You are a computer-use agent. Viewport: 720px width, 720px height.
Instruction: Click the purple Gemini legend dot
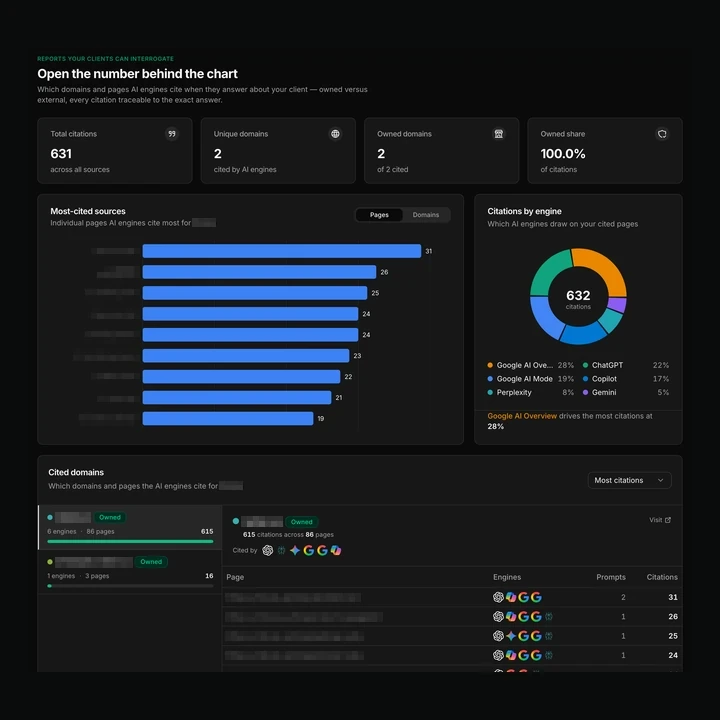click(x=585, y=393)
